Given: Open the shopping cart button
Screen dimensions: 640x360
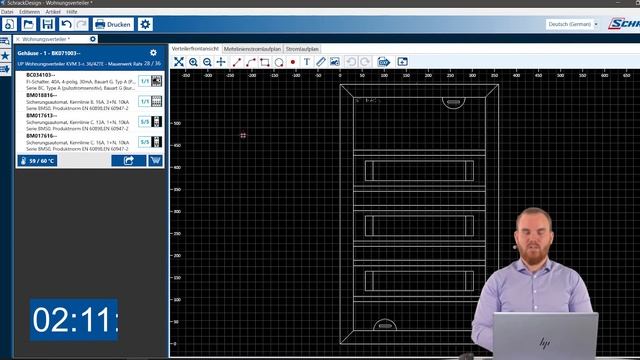Looking at the screenshot, I should click(155, 161).
